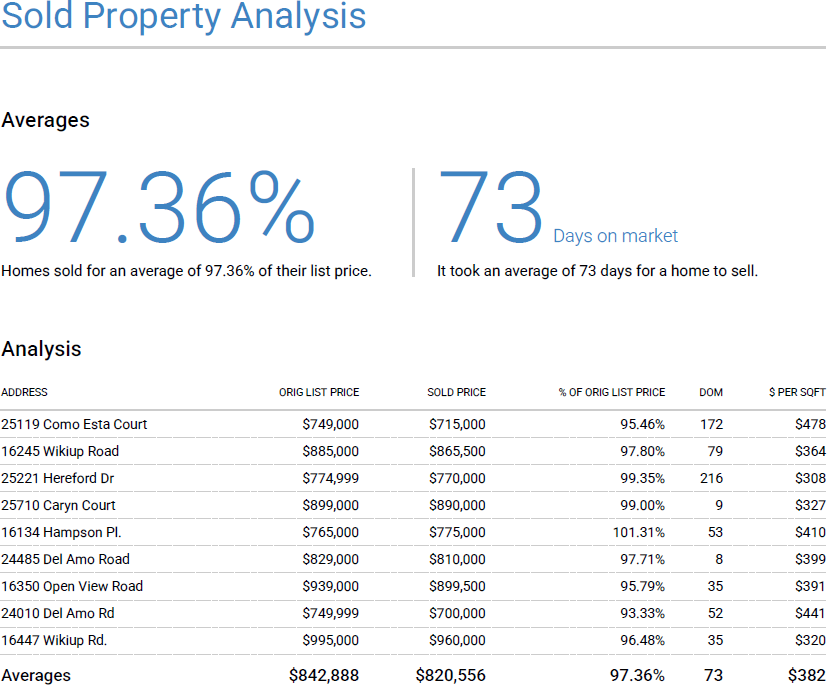Click the $939,000 list price for Open View Road

[330, 586]
